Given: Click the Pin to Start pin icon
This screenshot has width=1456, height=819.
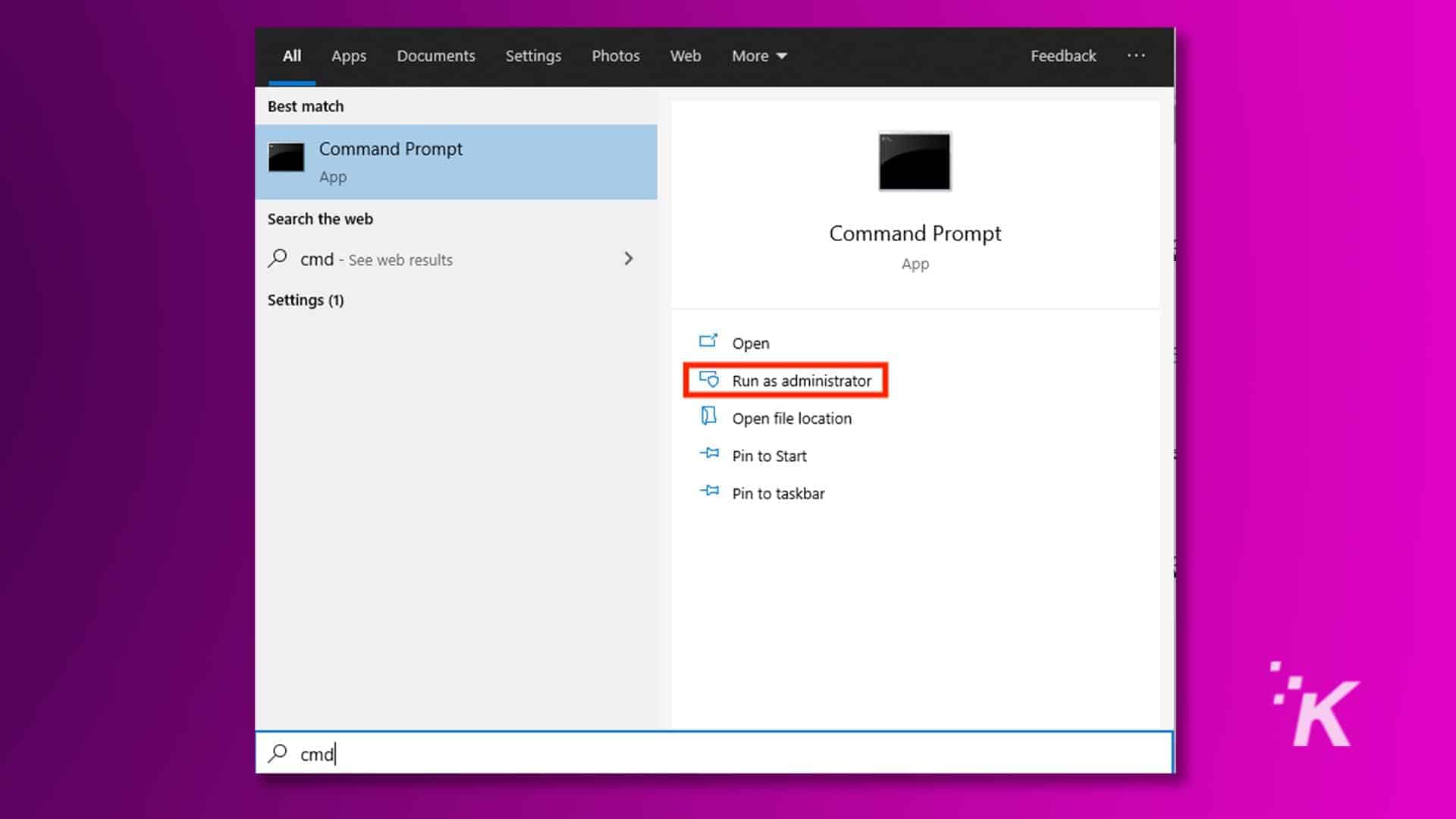Looking at the screenshot, I should 709,453.
